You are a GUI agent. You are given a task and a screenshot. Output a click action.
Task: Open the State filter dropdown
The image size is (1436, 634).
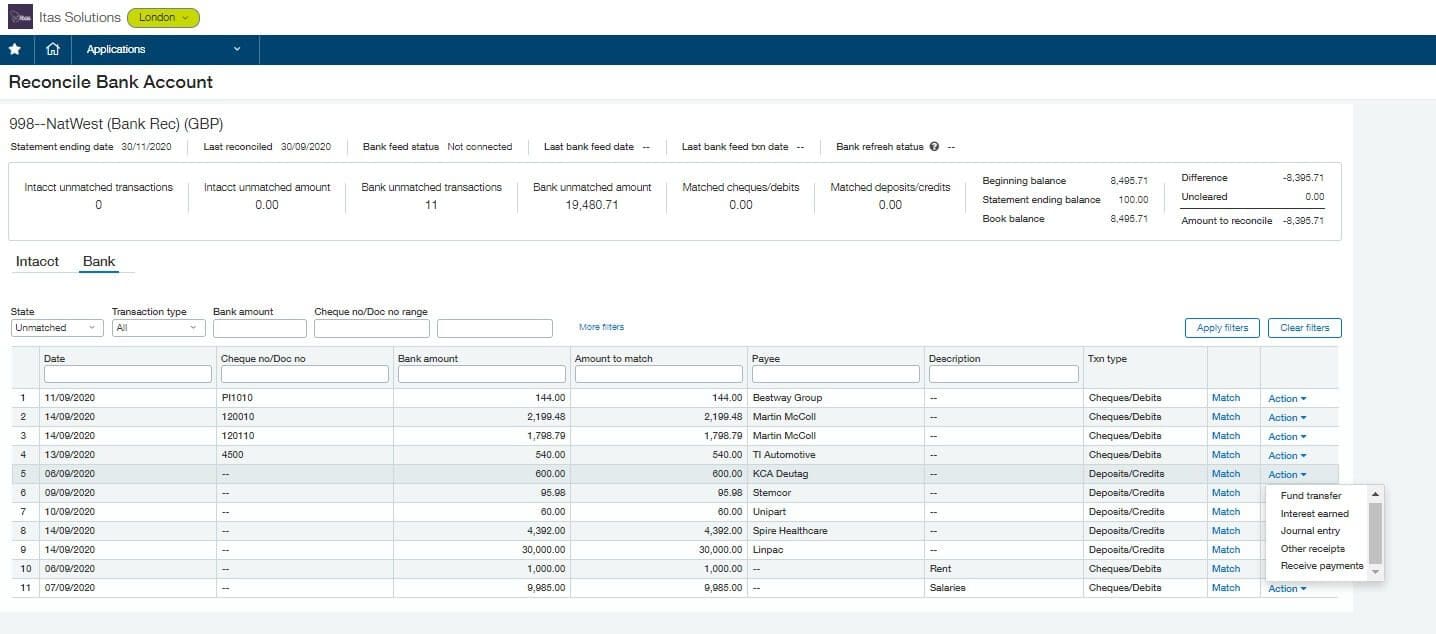tap(57, 328)
